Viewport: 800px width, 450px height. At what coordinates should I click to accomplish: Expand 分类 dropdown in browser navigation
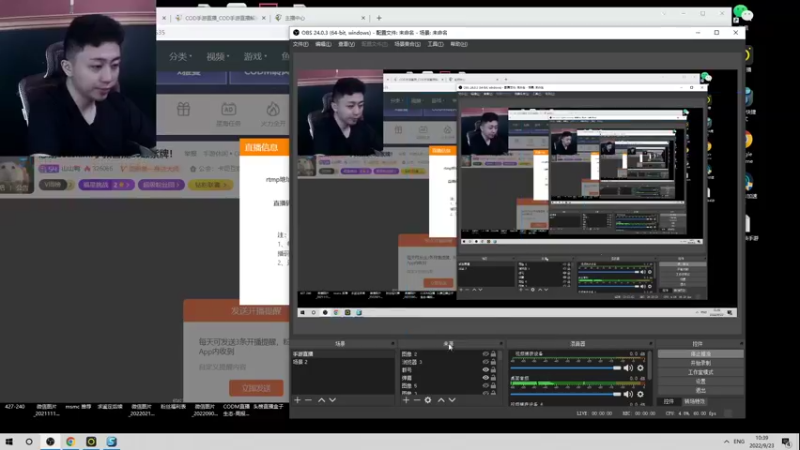[181, 56]
